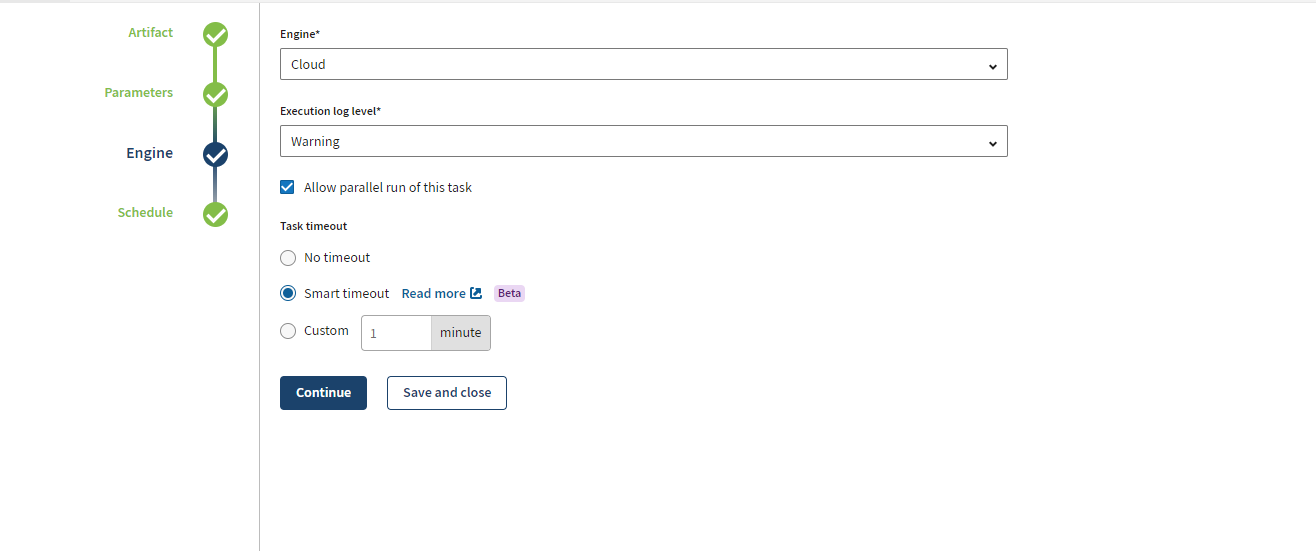
Task: Uncheck Allow parallel run of this task
Action: [x=288, y=187]
